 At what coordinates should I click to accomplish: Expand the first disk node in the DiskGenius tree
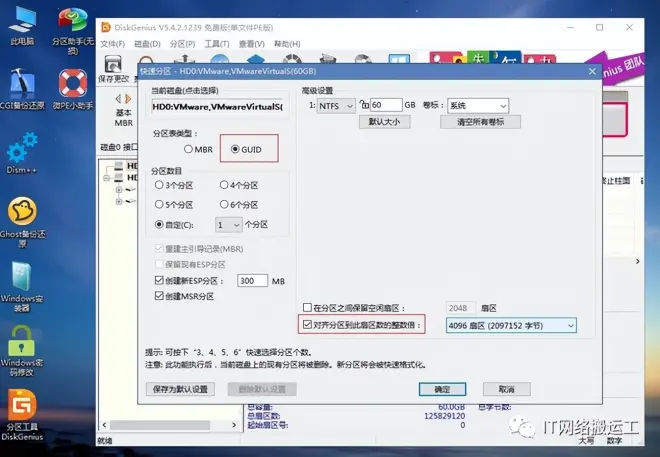pyautogui.click(x=107, y=178)
